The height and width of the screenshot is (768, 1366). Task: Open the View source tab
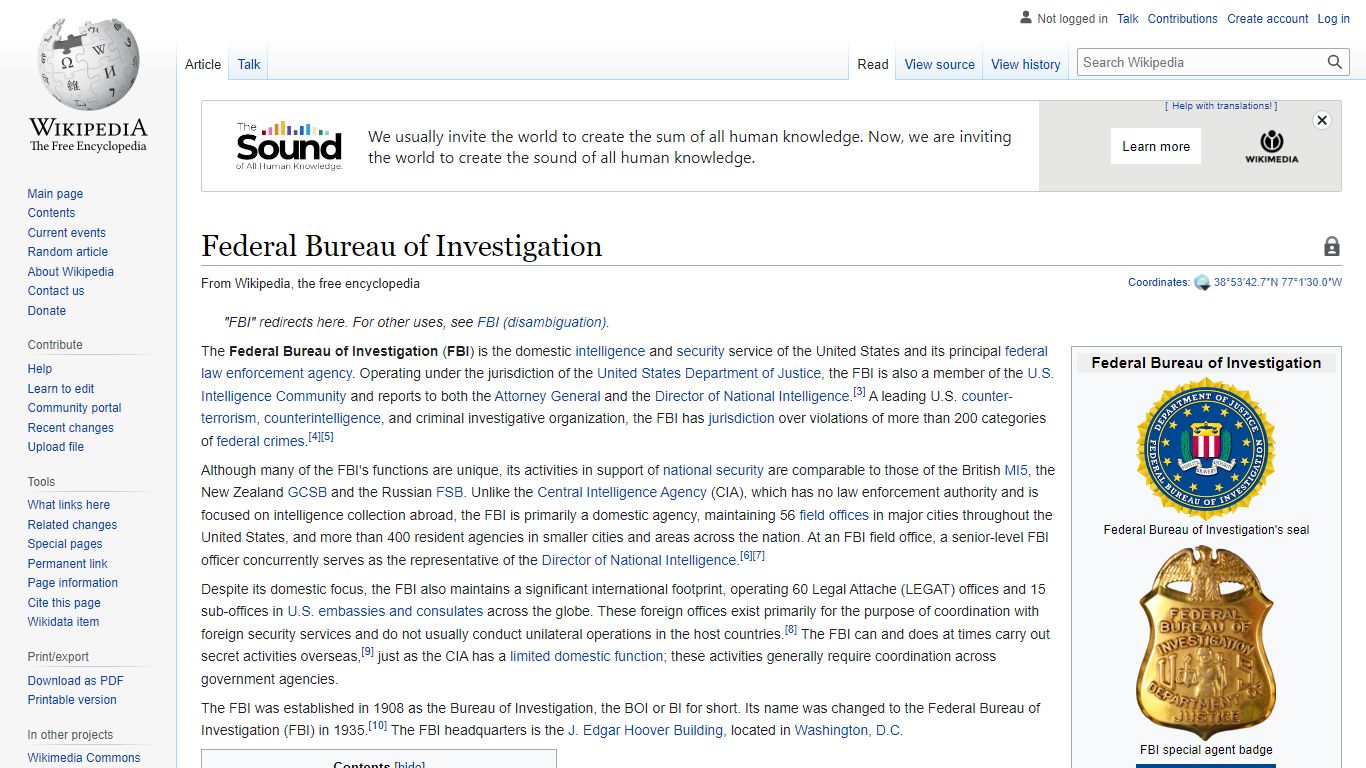(x=939, y=64)
